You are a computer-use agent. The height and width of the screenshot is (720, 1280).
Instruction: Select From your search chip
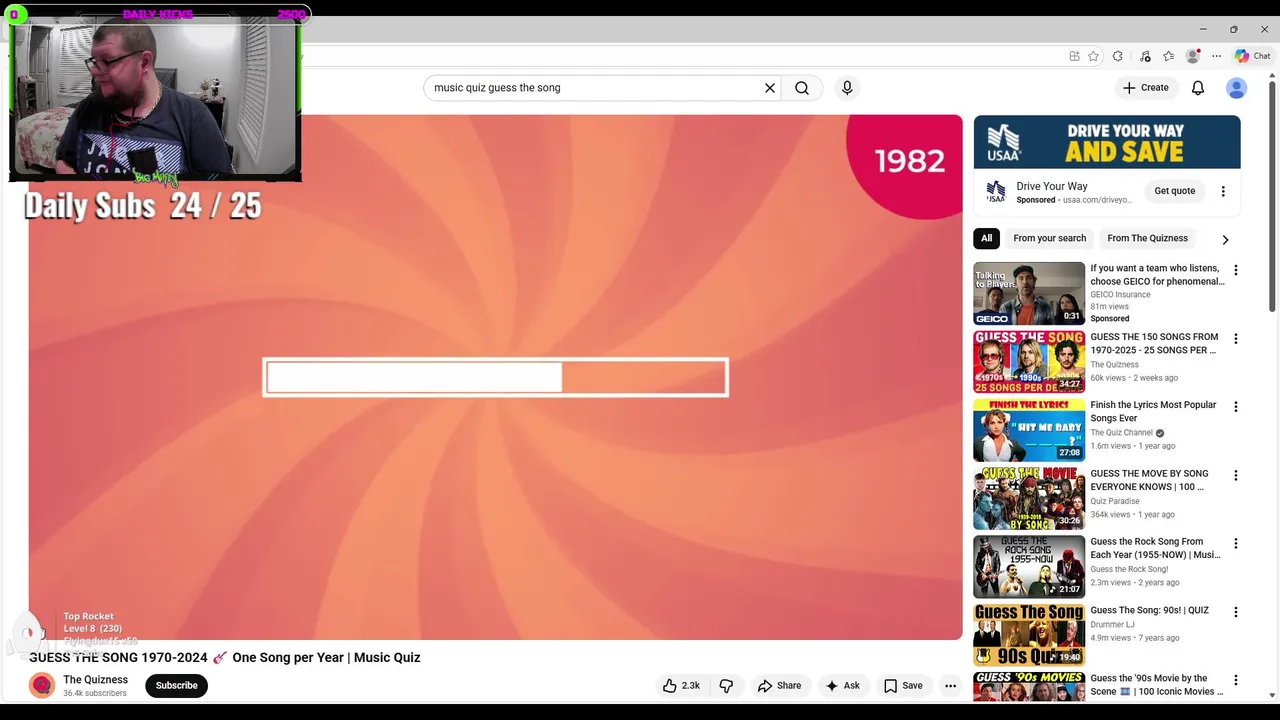tap(1049, 238)
